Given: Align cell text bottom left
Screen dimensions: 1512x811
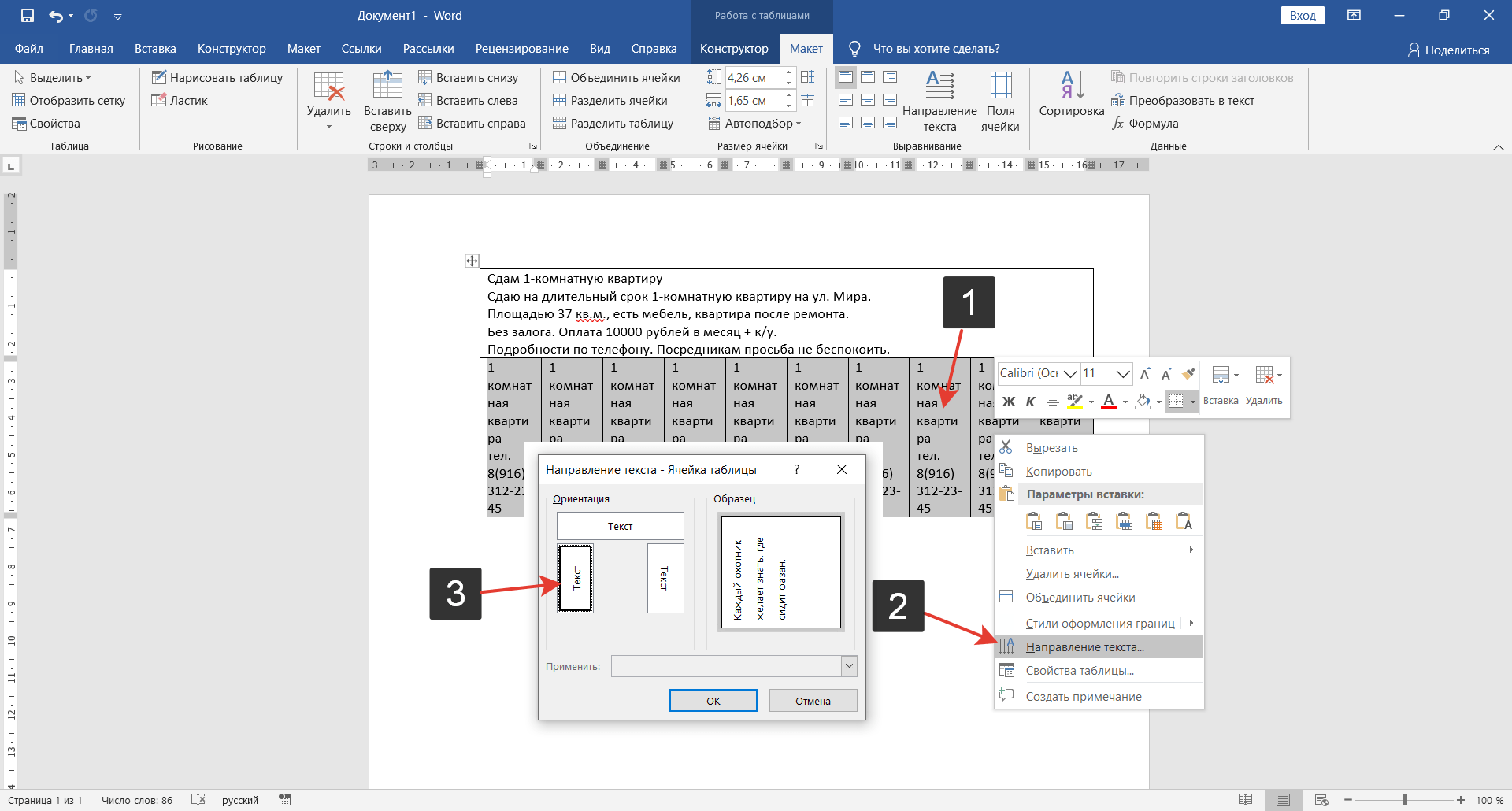Looking at the screenshot, I should (846, 123).
